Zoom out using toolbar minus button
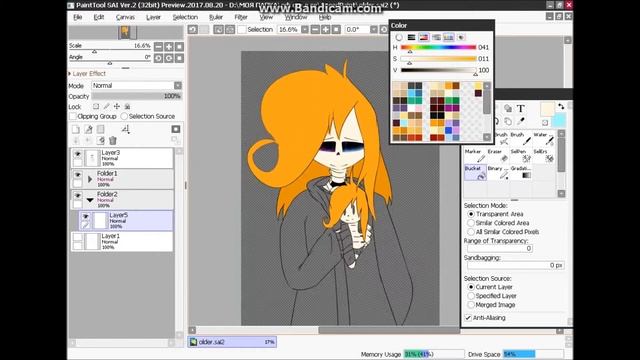Viewport: 640px width, 360px height. 315,29
